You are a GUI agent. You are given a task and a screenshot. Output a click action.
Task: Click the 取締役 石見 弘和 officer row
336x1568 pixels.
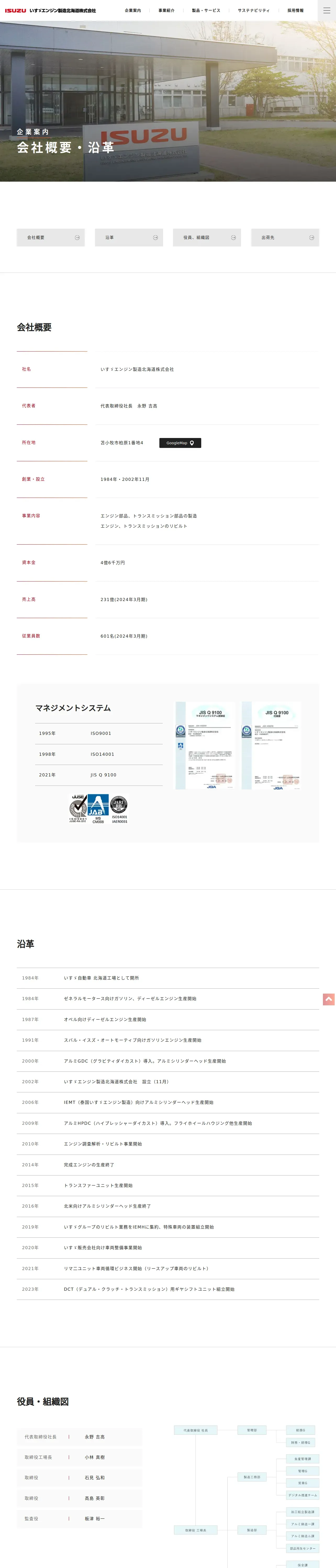pyautogui.click(x=79, y=1477)
